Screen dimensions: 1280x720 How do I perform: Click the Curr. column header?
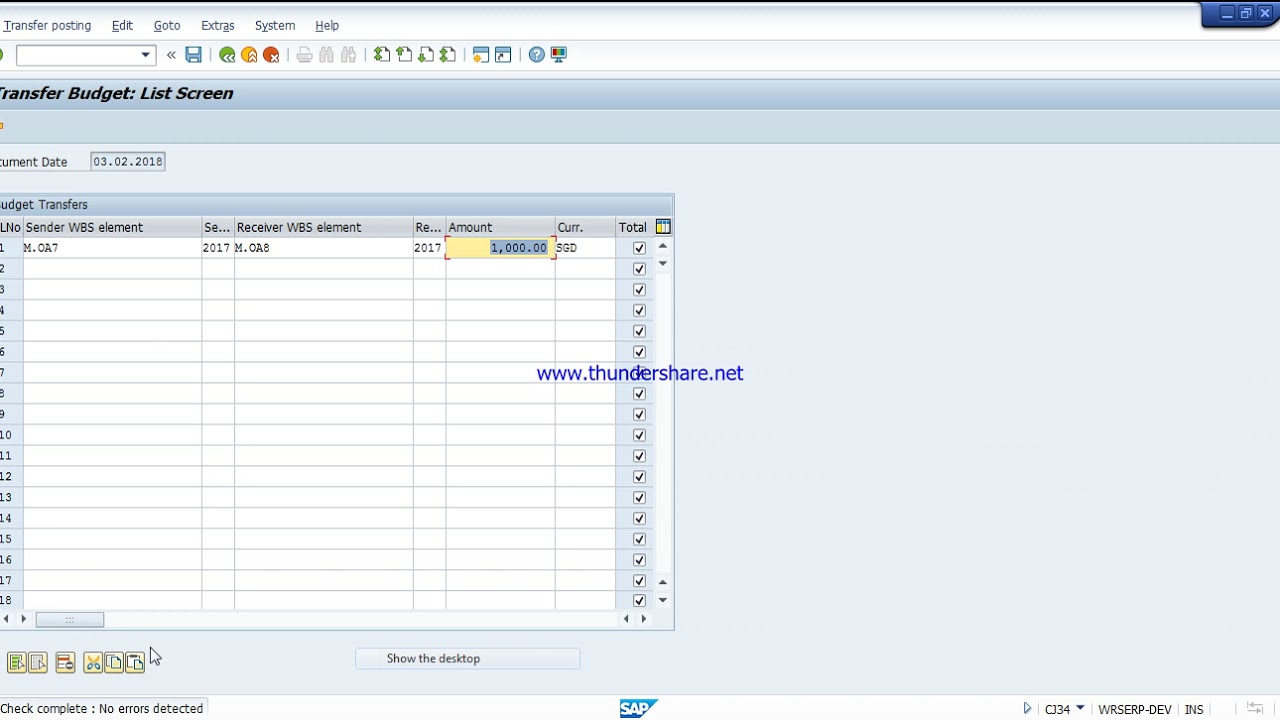(x=585, y=227)
